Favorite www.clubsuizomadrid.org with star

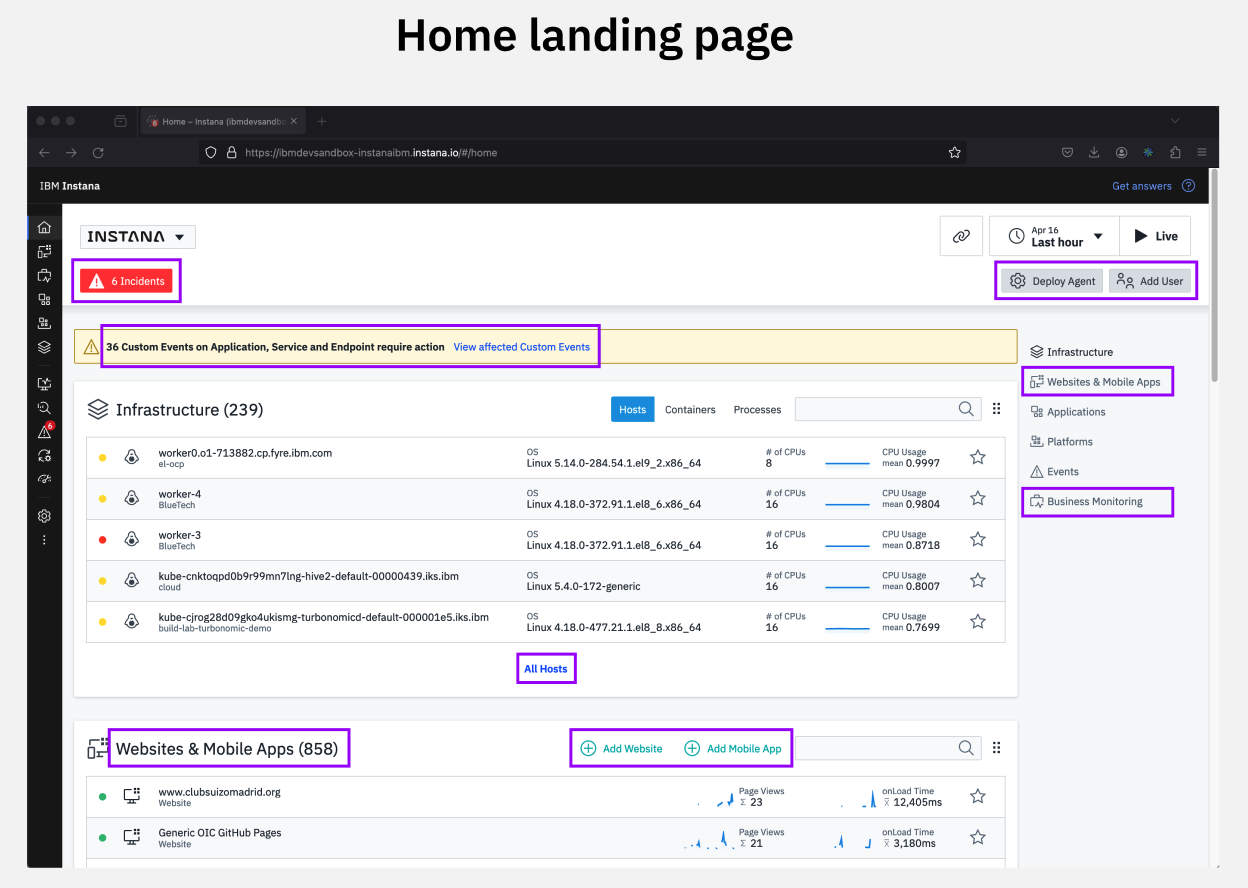[x=978, y=796]
